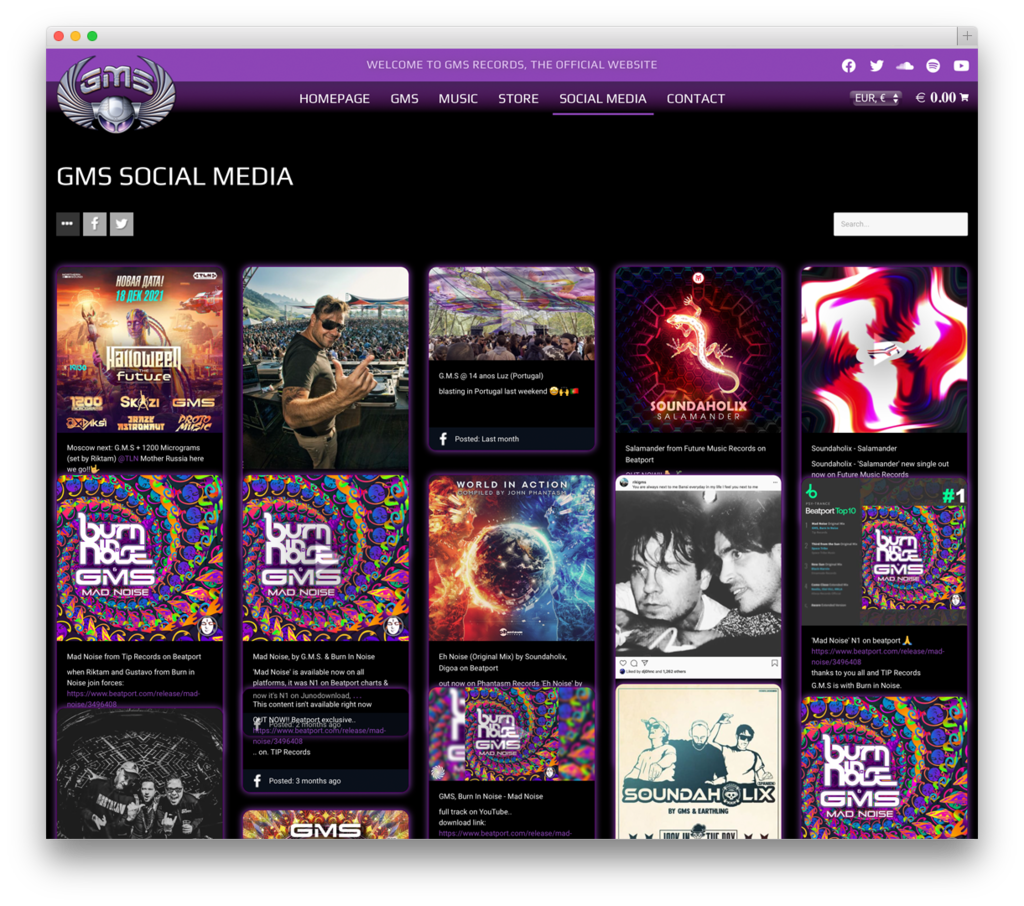Viewport: 1024px width, 906px height.
Task: Click 'Posted: Last month' text
Action: 487,439
